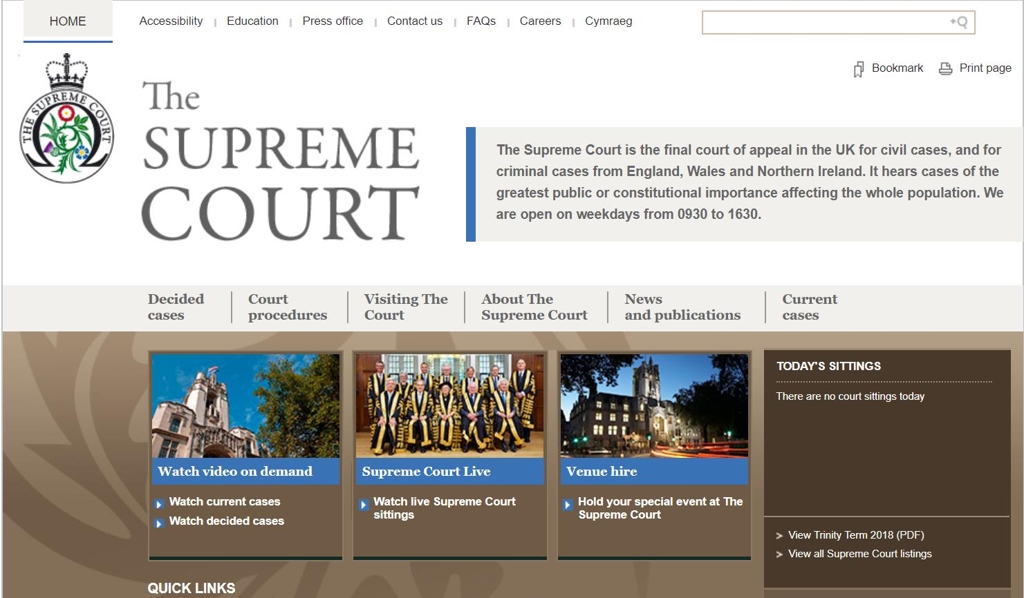Viewport: 1024px width, 598px height.
Task: Open Hold your special event link
Action: pyautogui.click(x=660, y=508)
